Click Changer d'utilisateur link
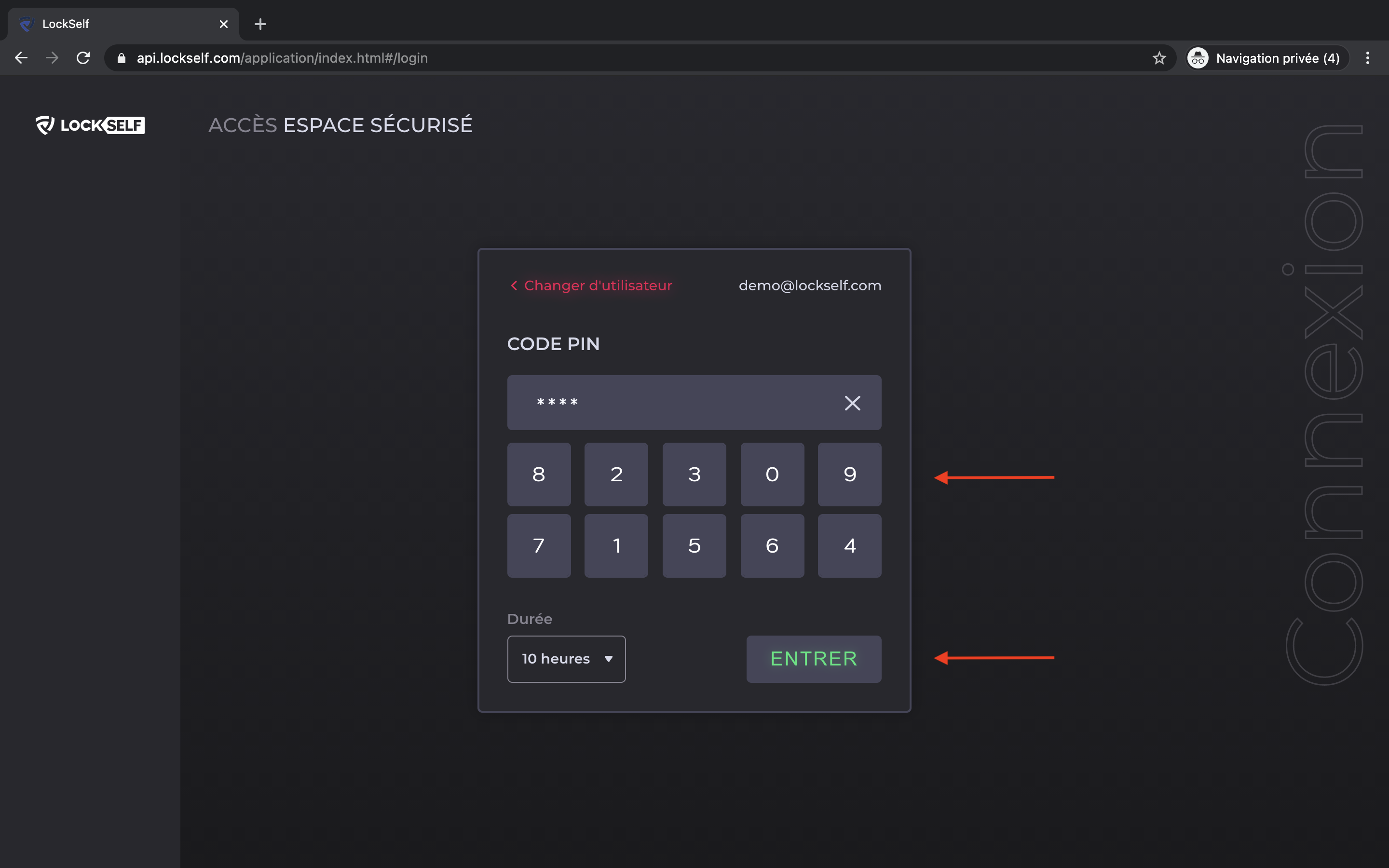The width and height of the screenshot is (1389, 868). [591, 285]
